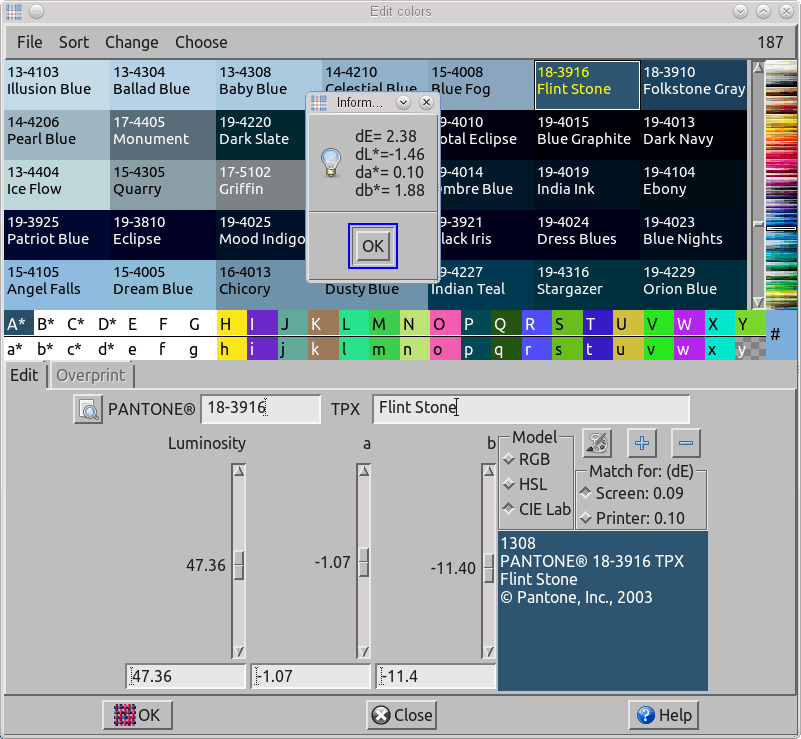Click the down arrow of the b slider
The image size is (801, 739).
click(x=489, y=652)
